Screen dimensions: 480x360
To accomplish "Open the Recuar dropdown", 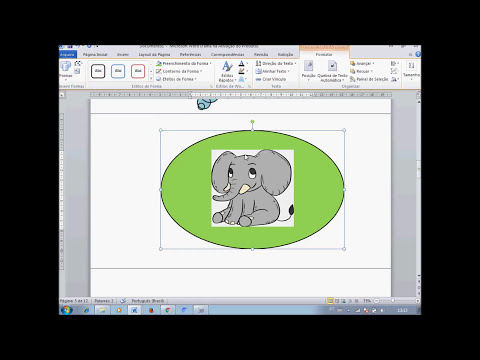I will [x=361, y=71].
